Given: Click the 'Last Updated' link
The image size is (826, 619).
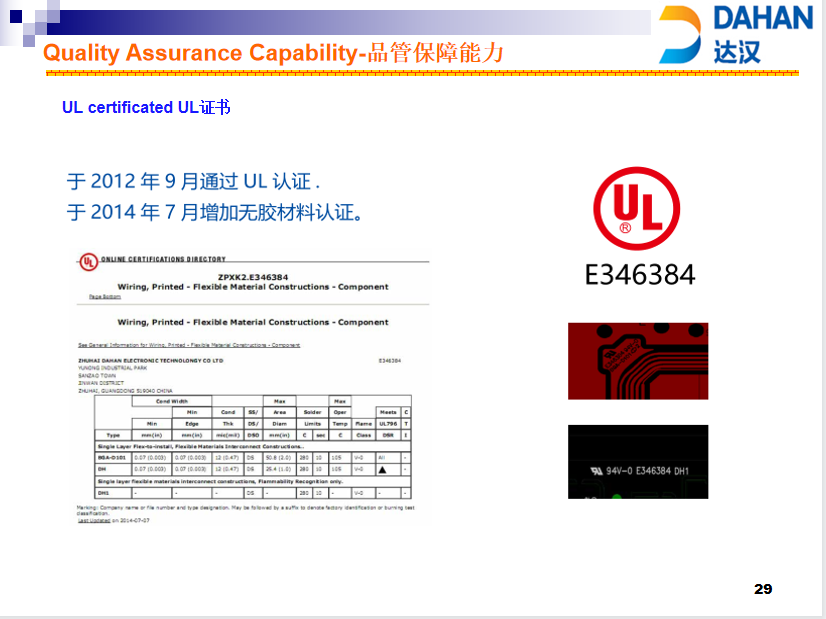Looking at the screenshot, I should click(x=94, y=521).
